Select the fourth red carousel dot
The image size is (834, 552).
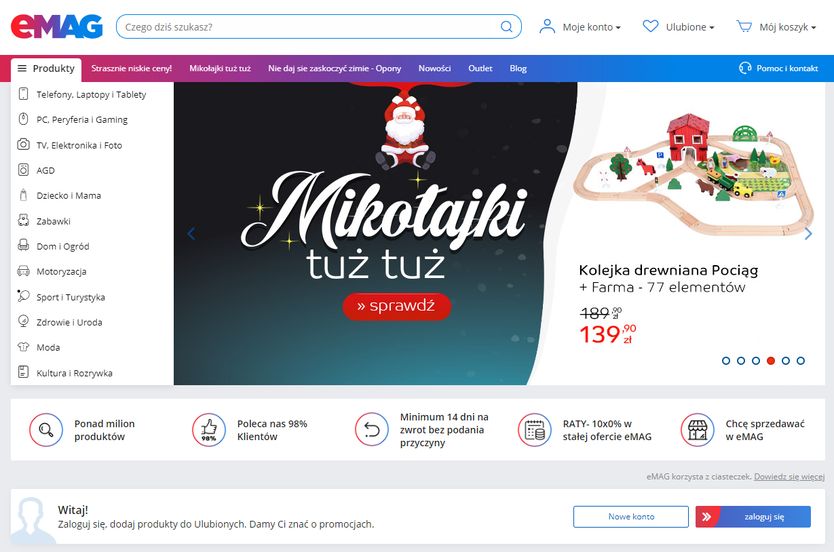point(771,361)
